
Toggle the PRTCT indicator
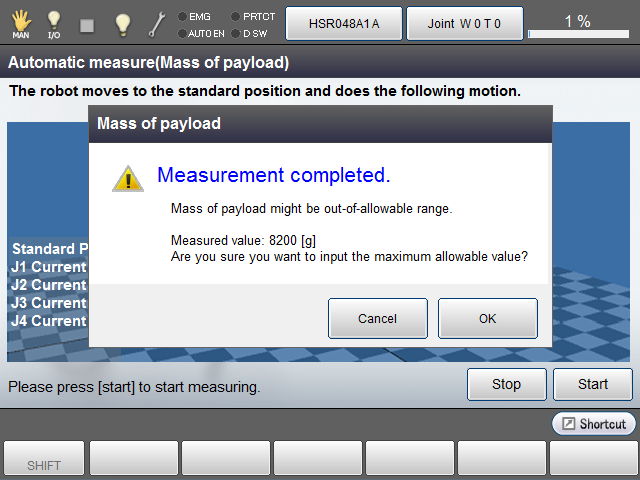pyautogui.click(x=236, y=16)
